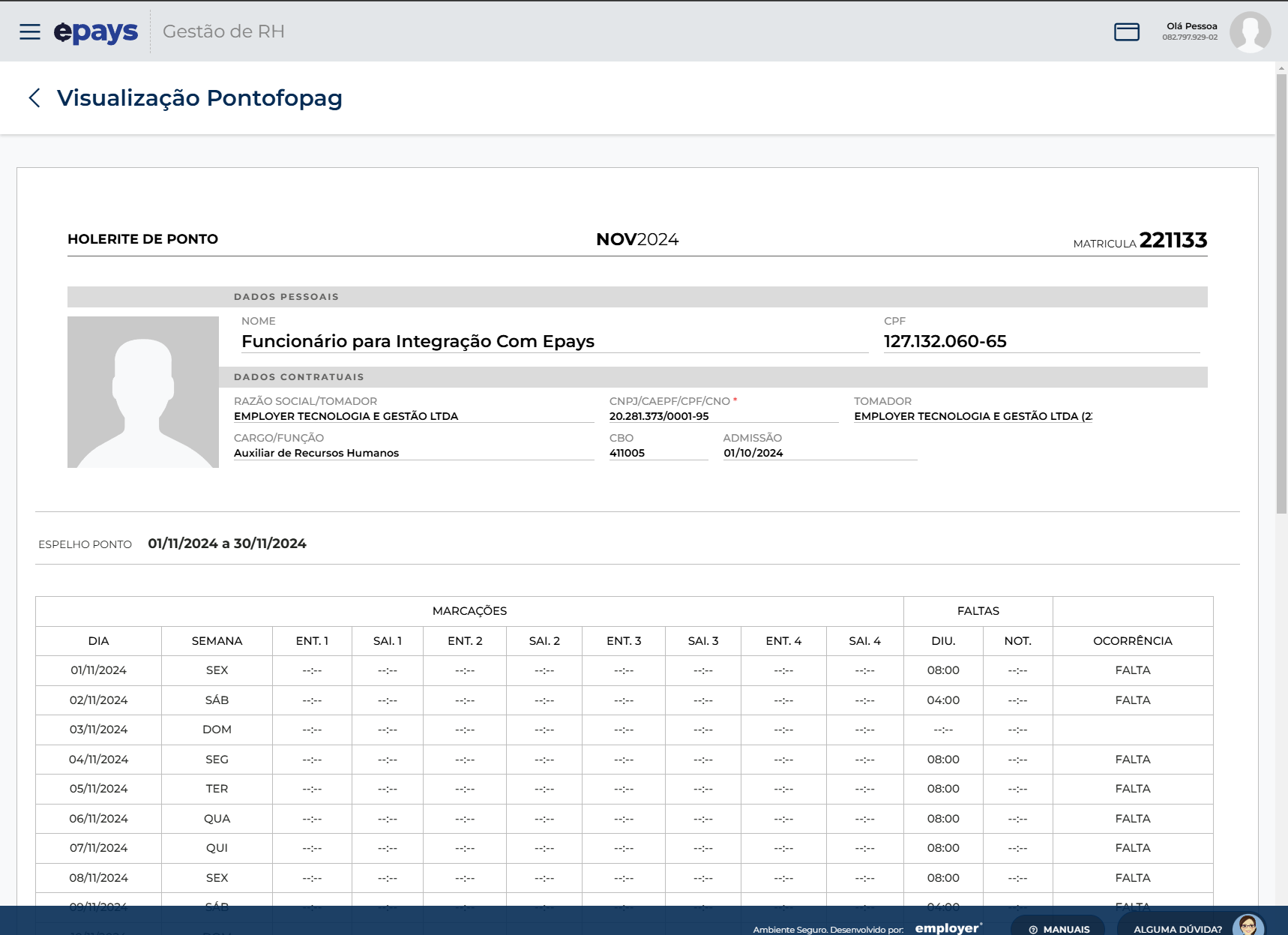This screenshot has height=935, width=1288.
Task: Click the employee photo placeholder
Action: (x=143, y=392)
